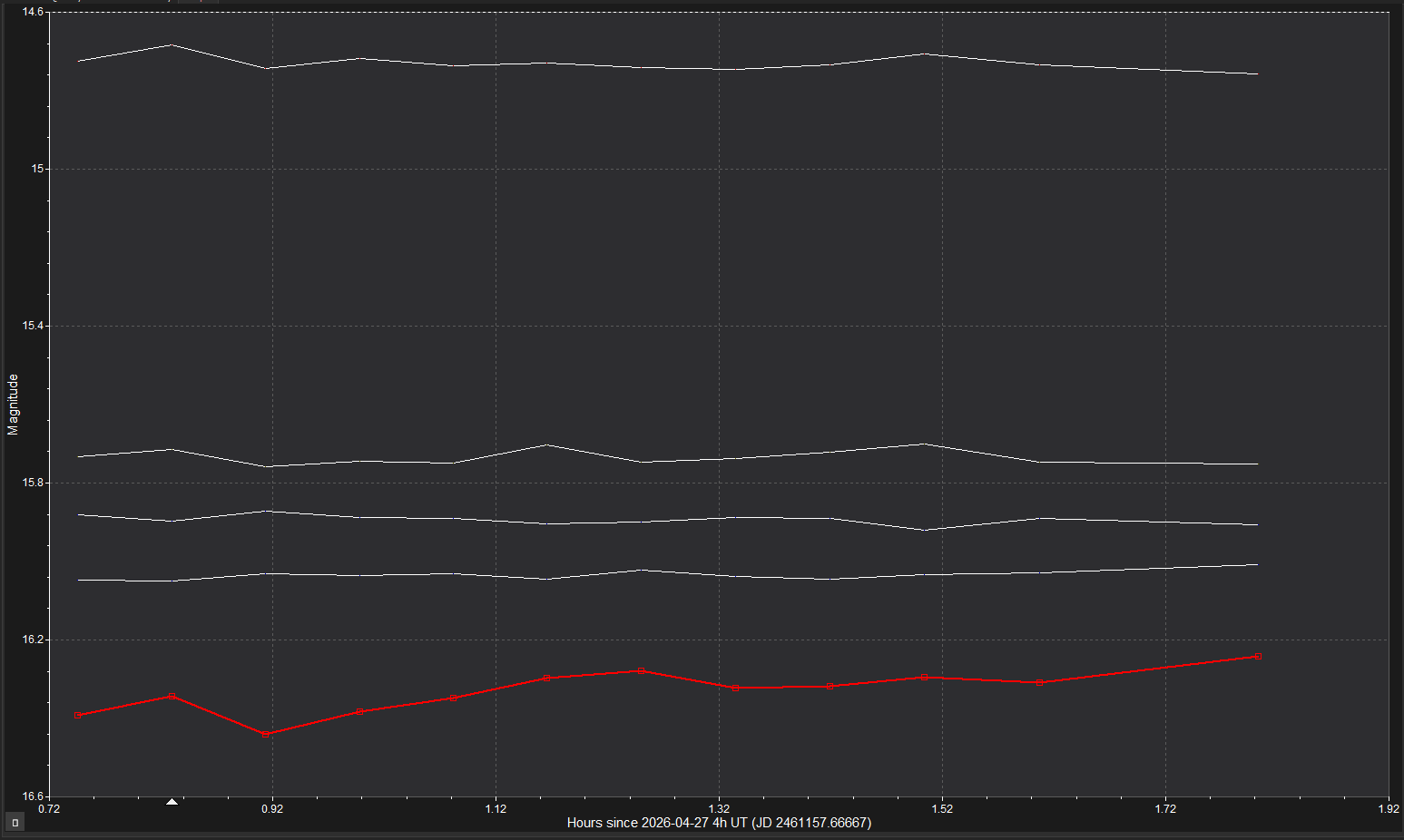1404x840 pixels.
Task: Click the 0.72 tick label on the time axis
Action: [x=49, y=808]
